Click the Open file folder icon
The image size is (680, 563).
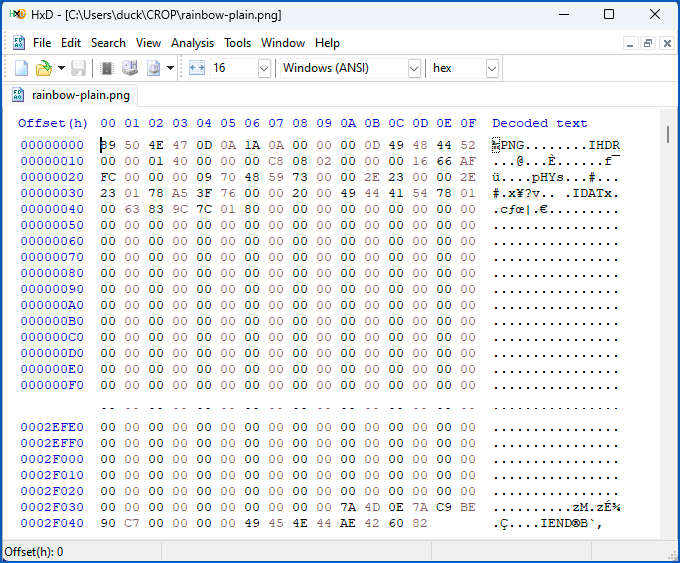[43, 68]
